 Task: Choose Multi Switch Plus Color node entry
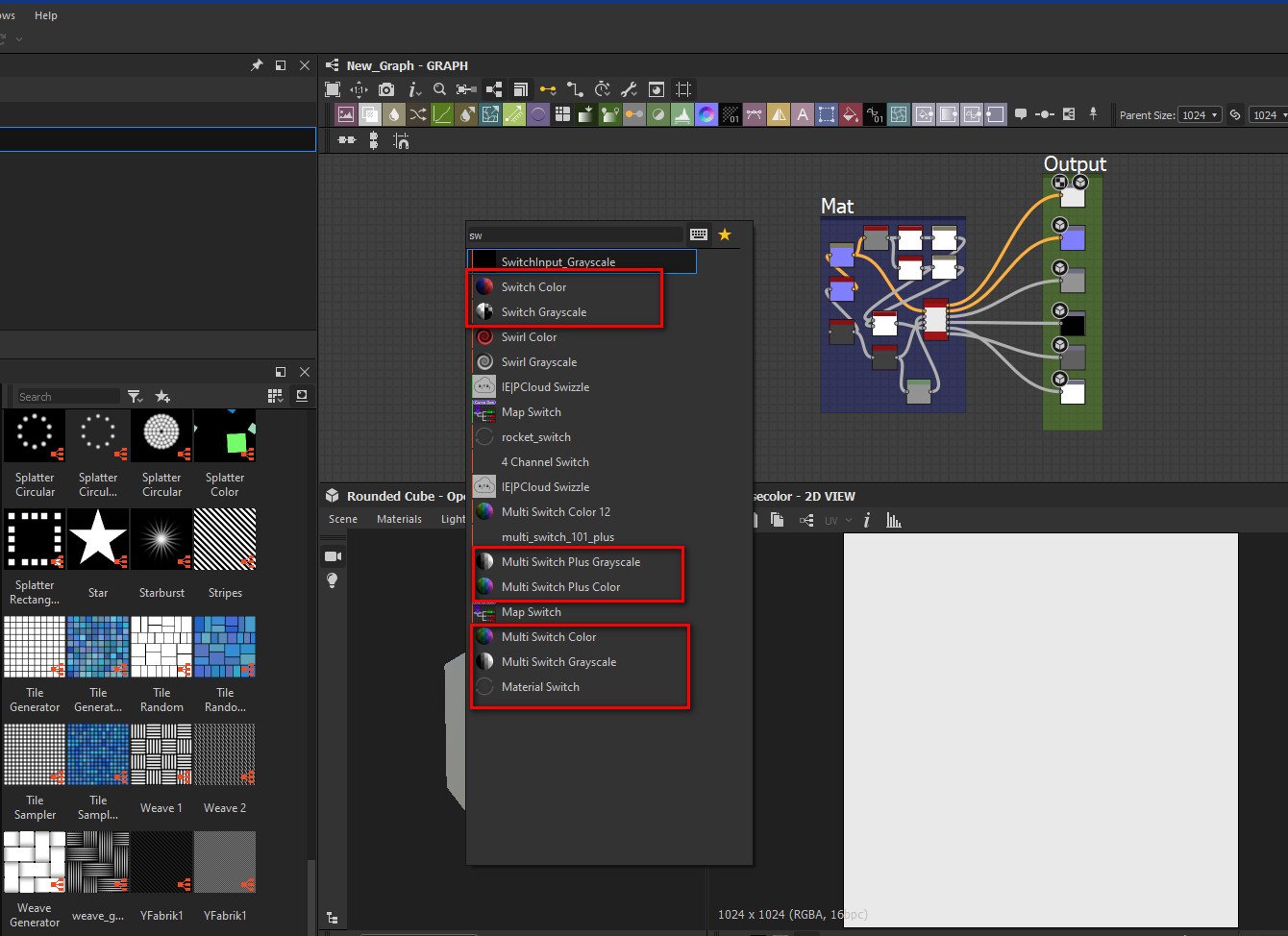560,587
